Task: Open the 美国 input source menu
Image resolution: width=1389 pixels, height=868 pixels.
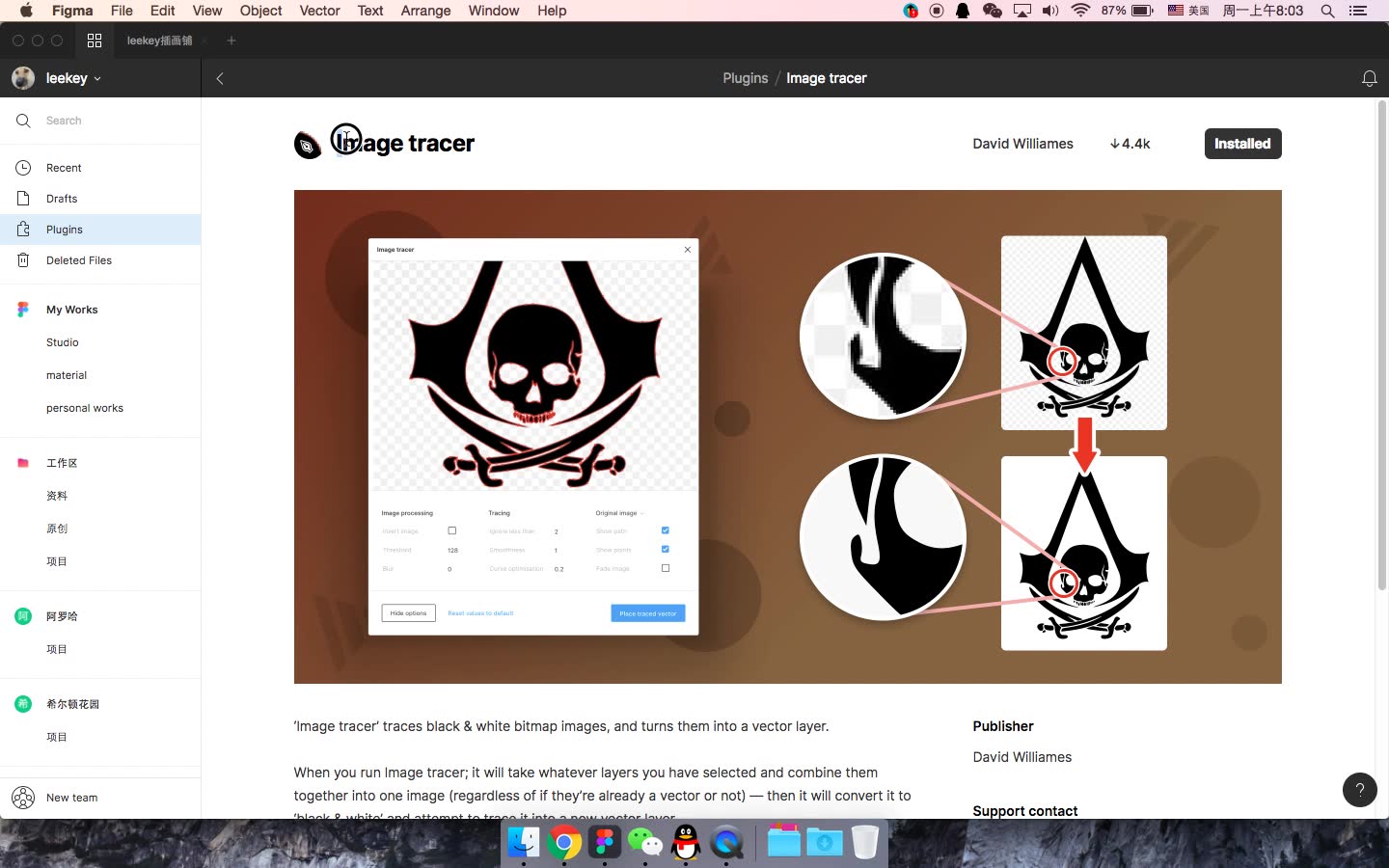Action: (1188, 11)
